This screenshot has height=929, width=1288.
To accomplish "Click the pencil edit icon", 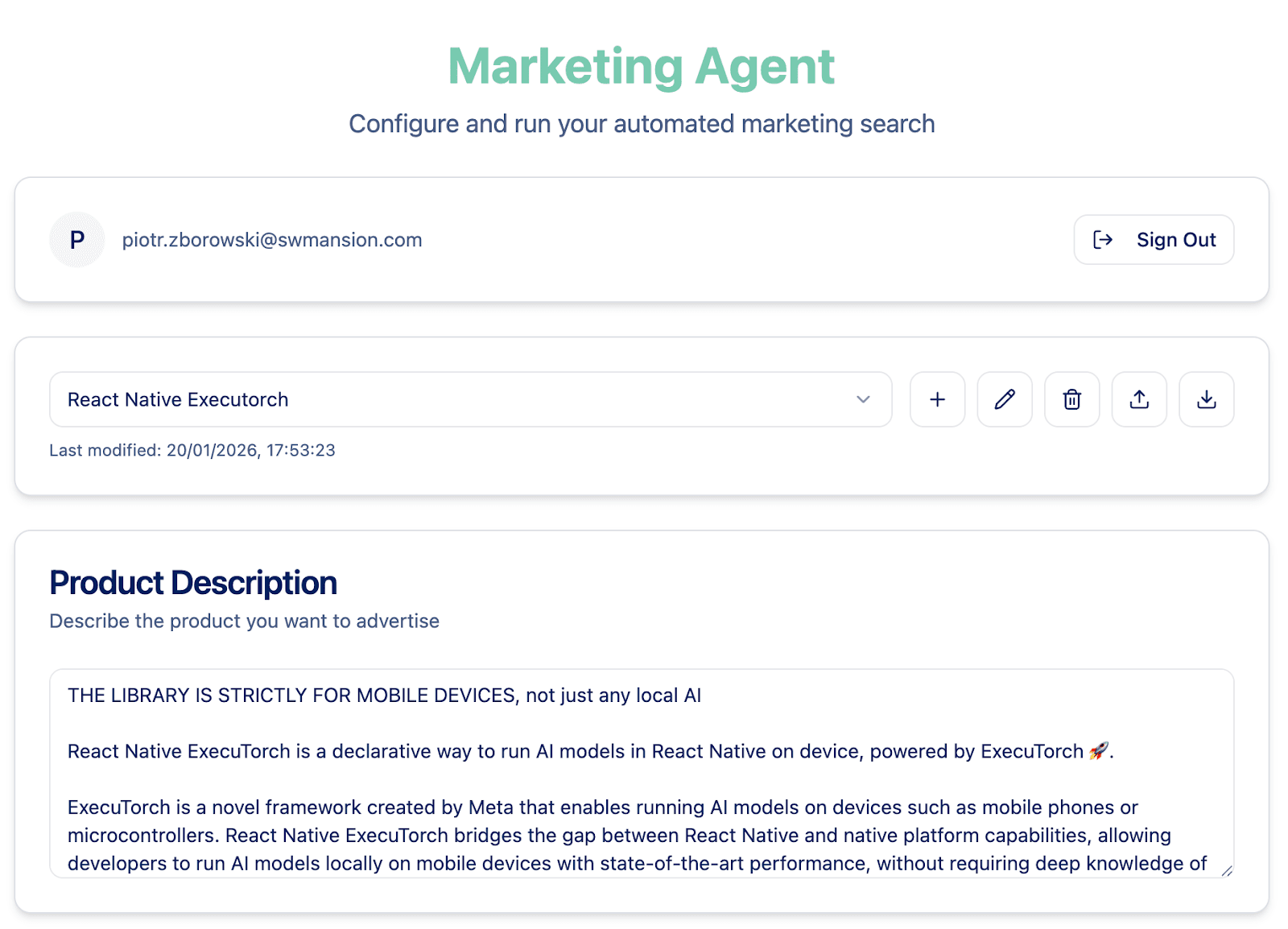I will coord(1004,399).
